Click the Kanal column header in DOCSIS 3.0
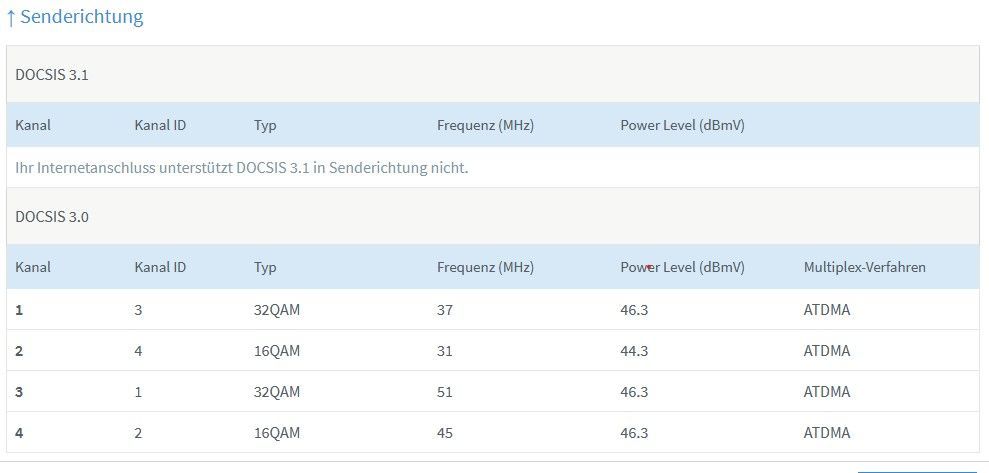Viewport: 989px width, 473px height. [33, 267]
